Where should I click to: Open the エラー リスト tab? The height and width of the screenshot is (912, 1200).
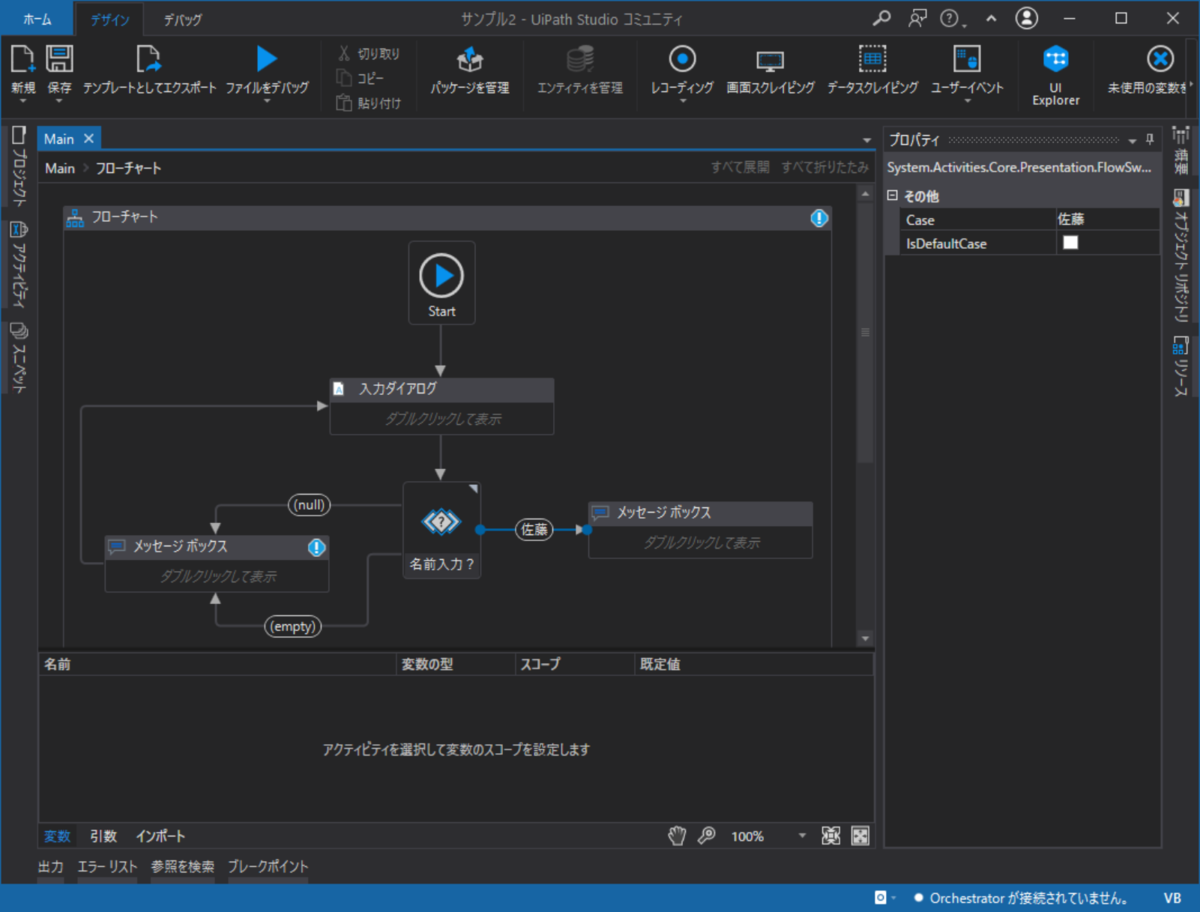[108, 867]
